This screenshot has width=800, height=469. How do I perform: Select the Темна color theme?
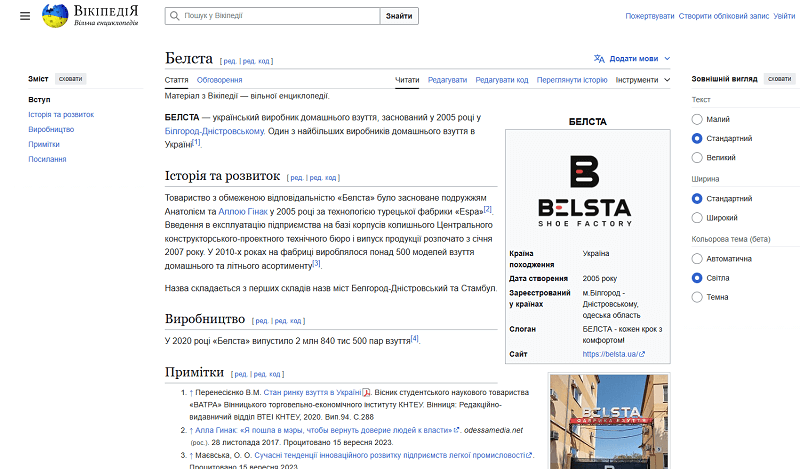(697, 297)
